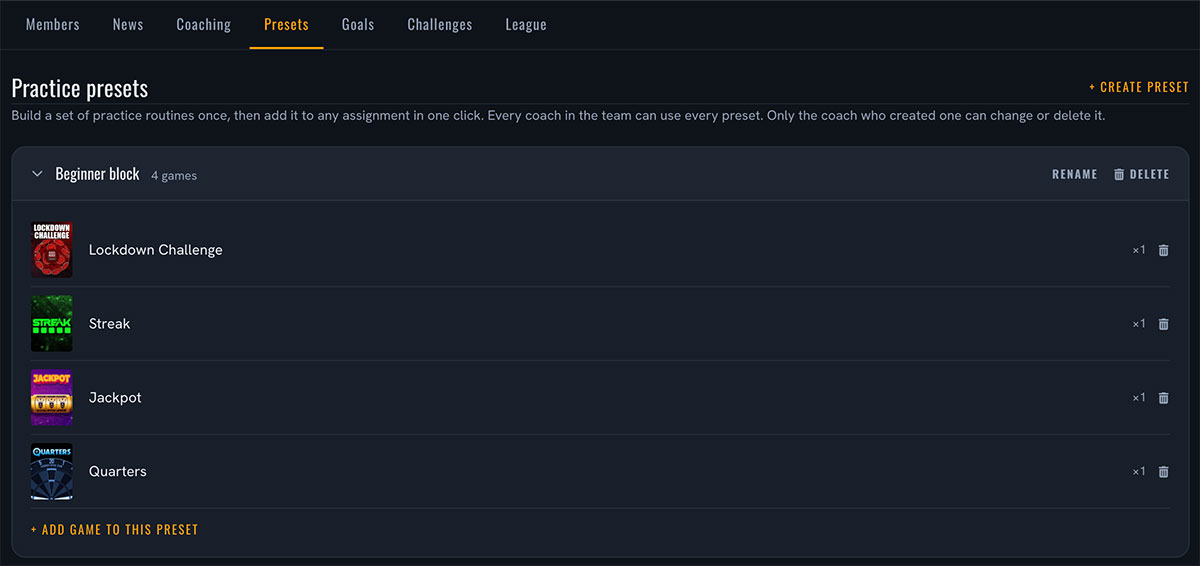
Task: Remove Streak using its trash icon
Action: click(x=1163, y=324)
